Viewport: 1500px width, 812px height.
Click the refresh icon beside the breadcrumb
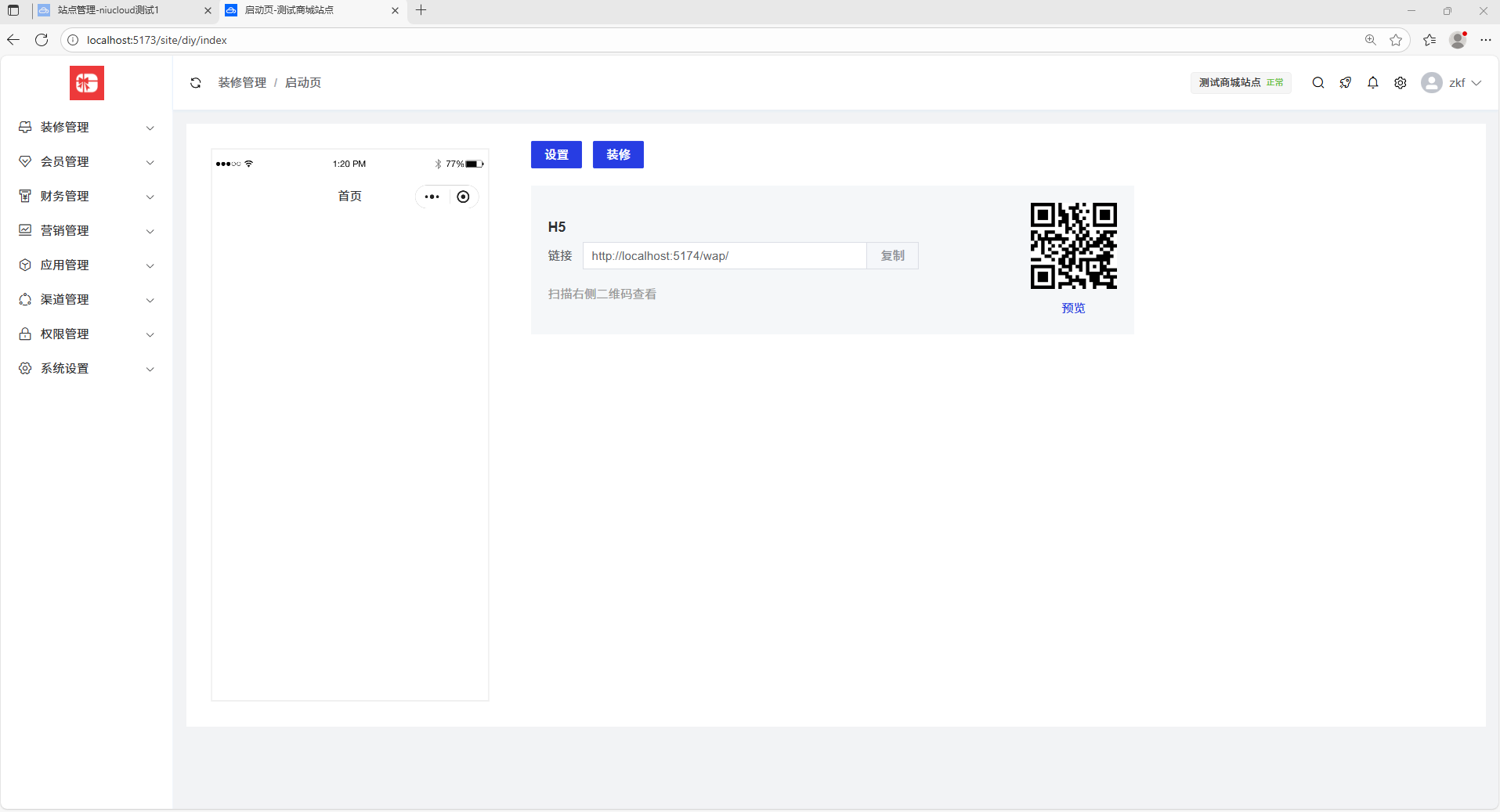tap(196, 83)
